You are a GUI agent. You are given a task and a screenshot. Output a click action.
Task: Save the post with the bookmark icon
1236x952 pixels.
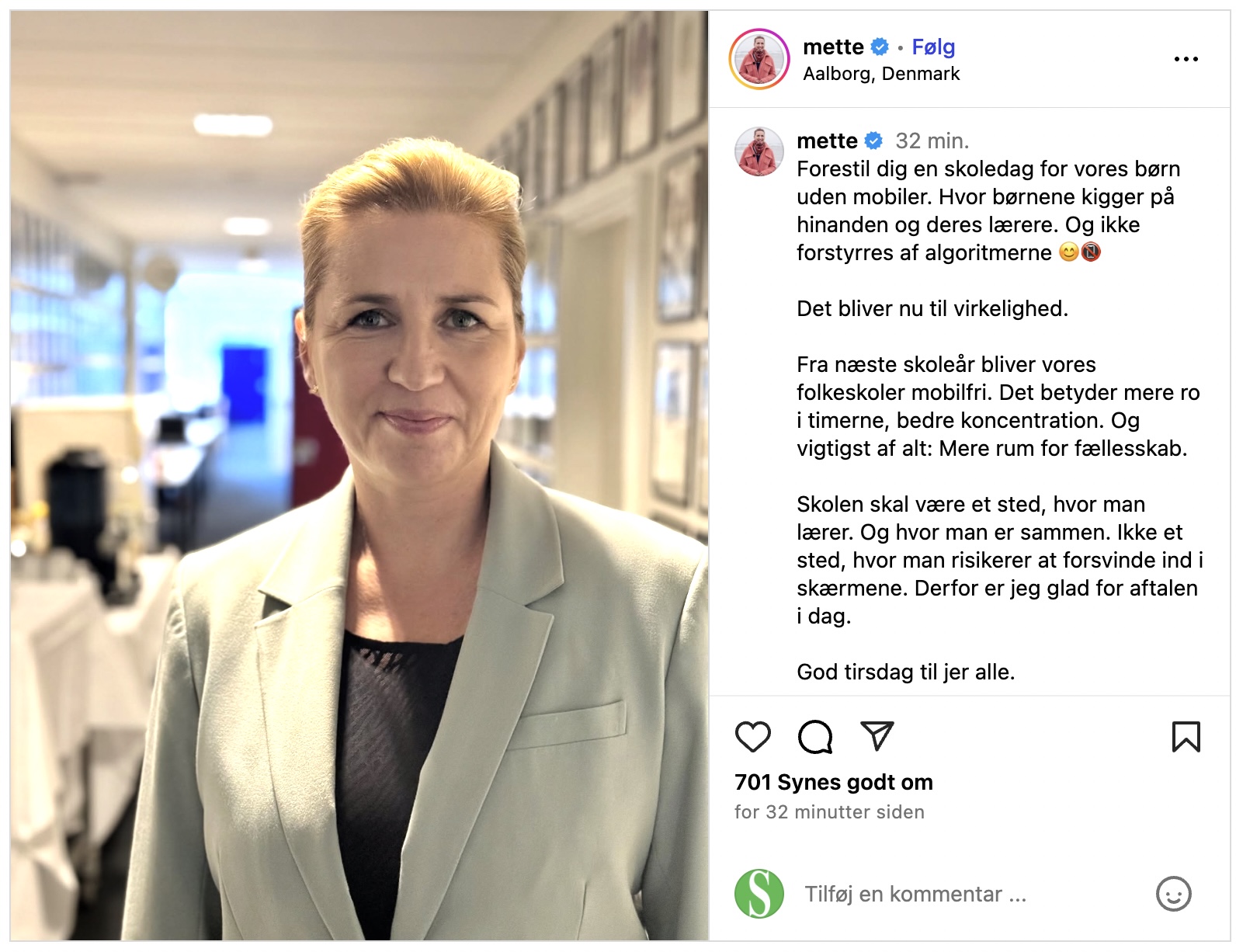(1186, 736)
